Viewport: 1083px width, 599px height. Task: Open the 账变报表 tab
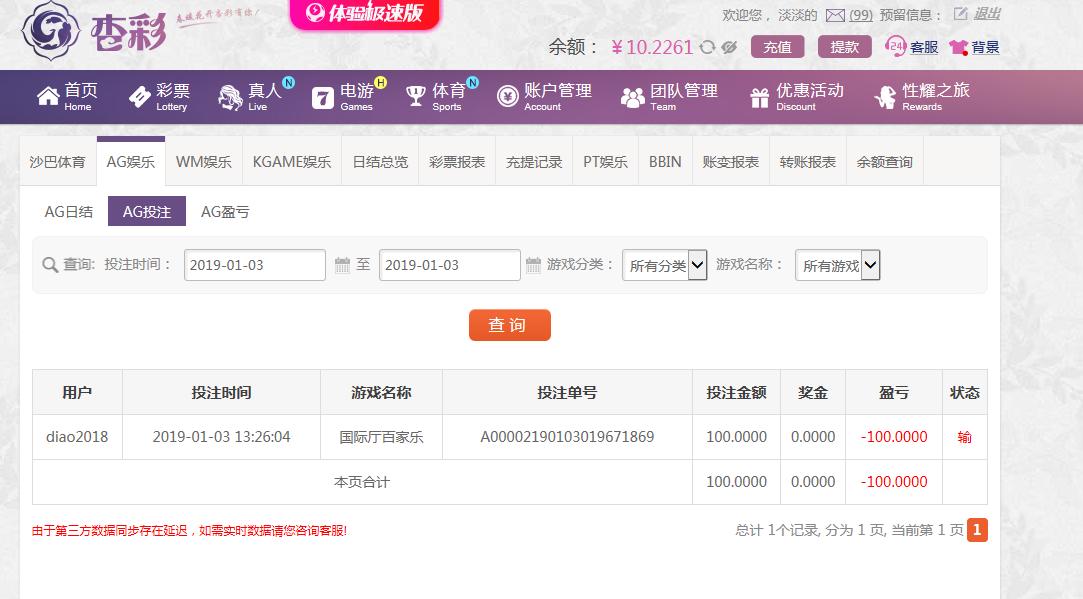point(731,162)
